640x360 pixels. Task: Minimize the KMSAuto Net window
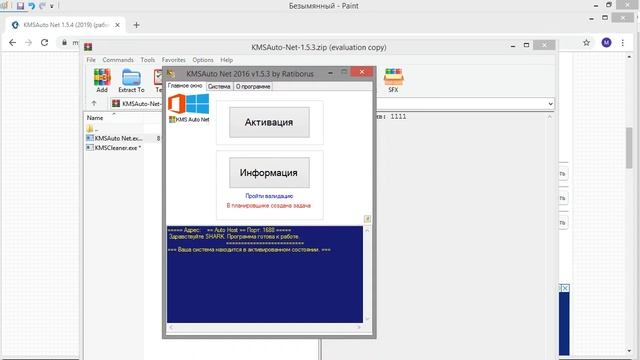point(331,73)
